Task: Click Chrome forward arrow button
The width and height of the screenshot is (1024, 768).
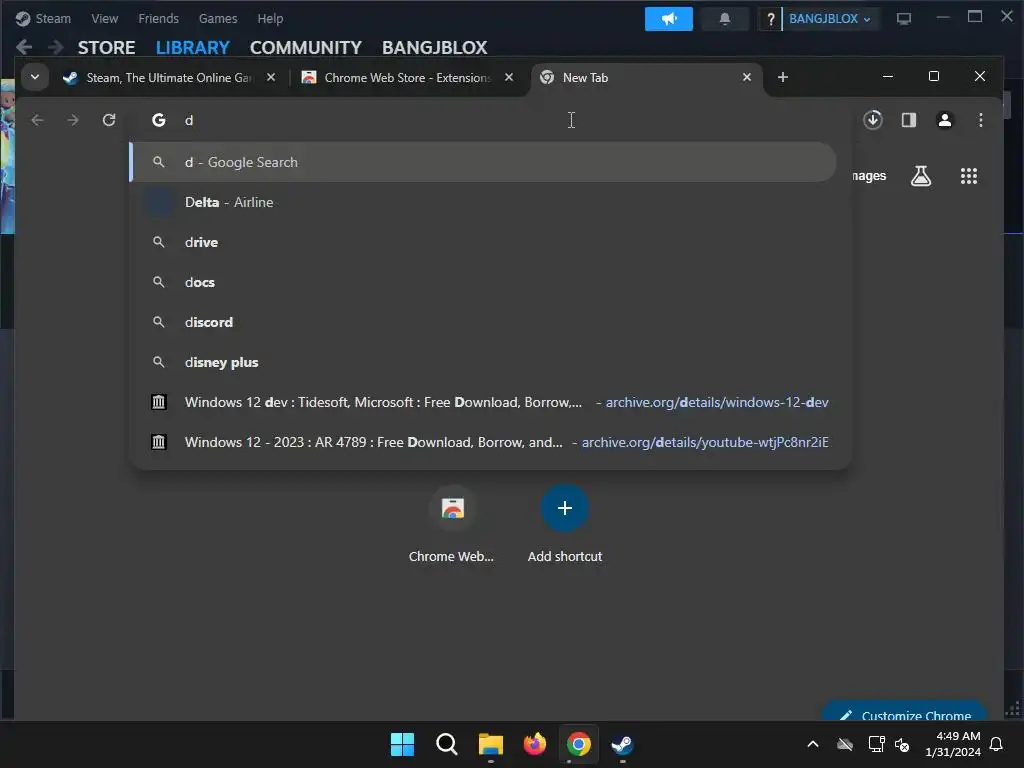Action: coord(73,120)
